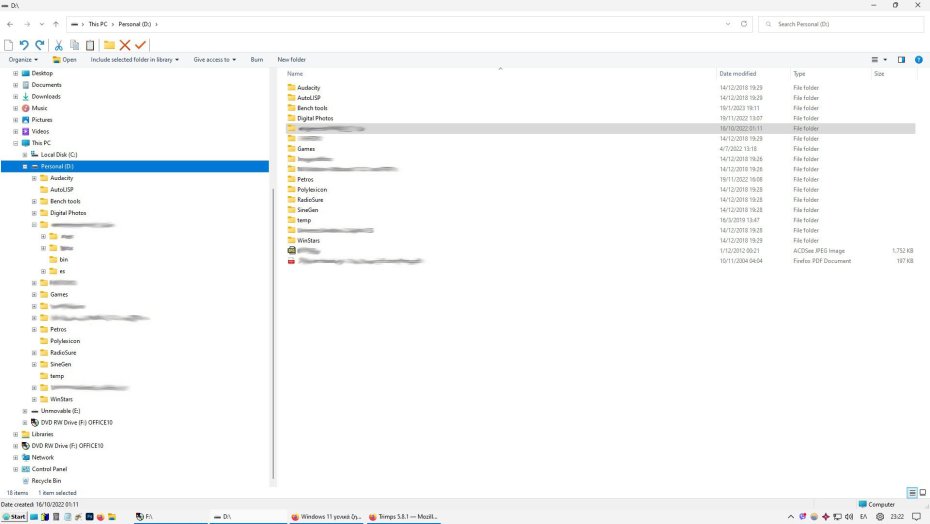Expand Local Disk (C:) in the tree
930x524 pixels.
pyautogui.click(x=25, y=155)
